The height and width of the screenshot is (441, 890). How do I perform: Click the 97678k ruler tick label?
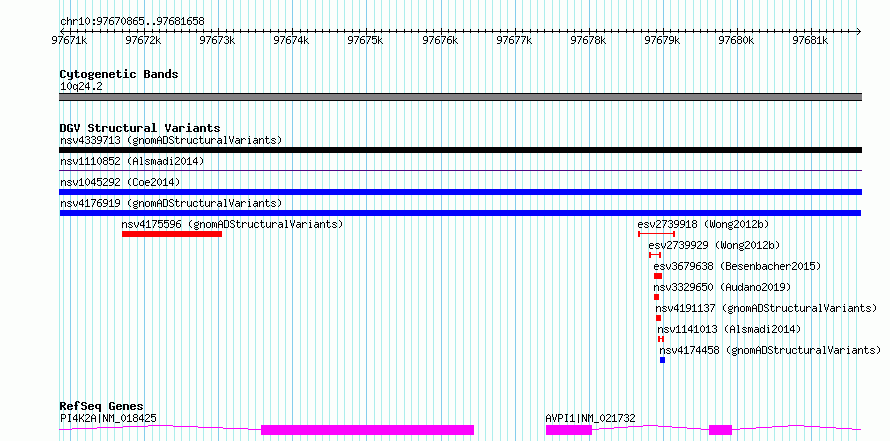pos(589,40)
